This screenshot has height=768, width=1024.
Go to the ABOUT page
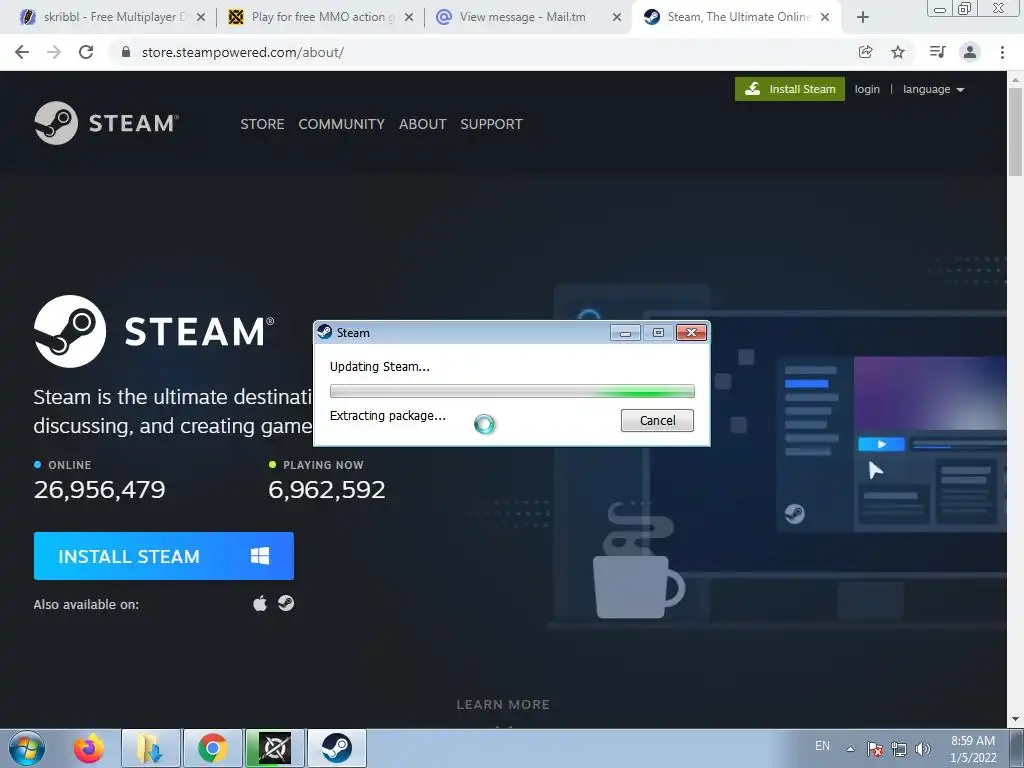coord(423,124)
